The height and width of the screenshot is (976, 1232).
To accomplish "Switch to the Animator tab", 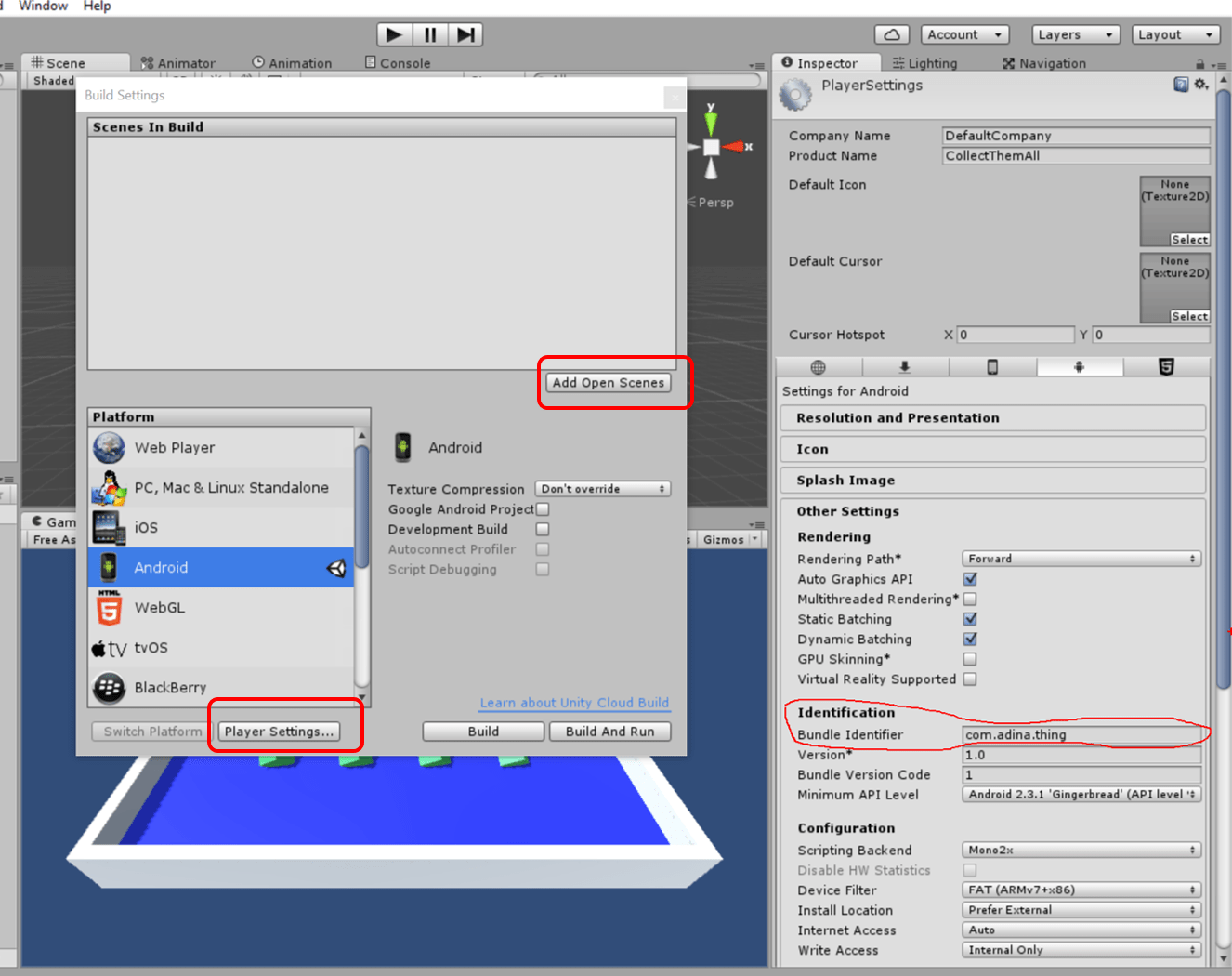I will click(x=178, y=63).
